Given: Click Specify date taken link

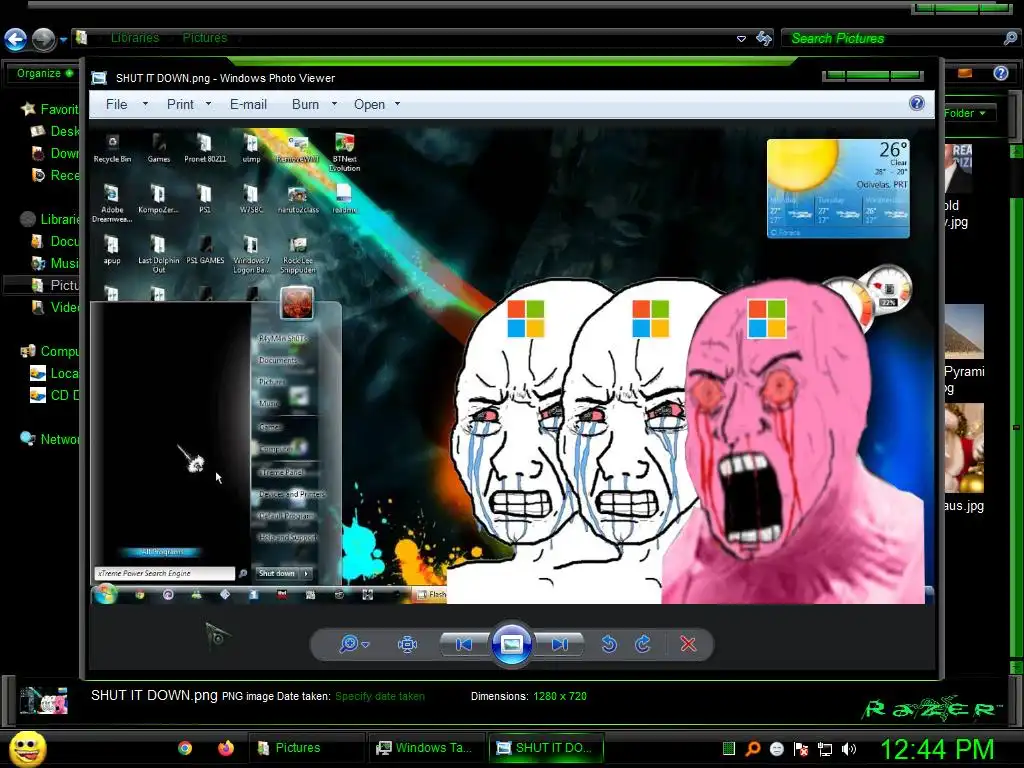Looking at the screenshot, I should pos(380,696).
